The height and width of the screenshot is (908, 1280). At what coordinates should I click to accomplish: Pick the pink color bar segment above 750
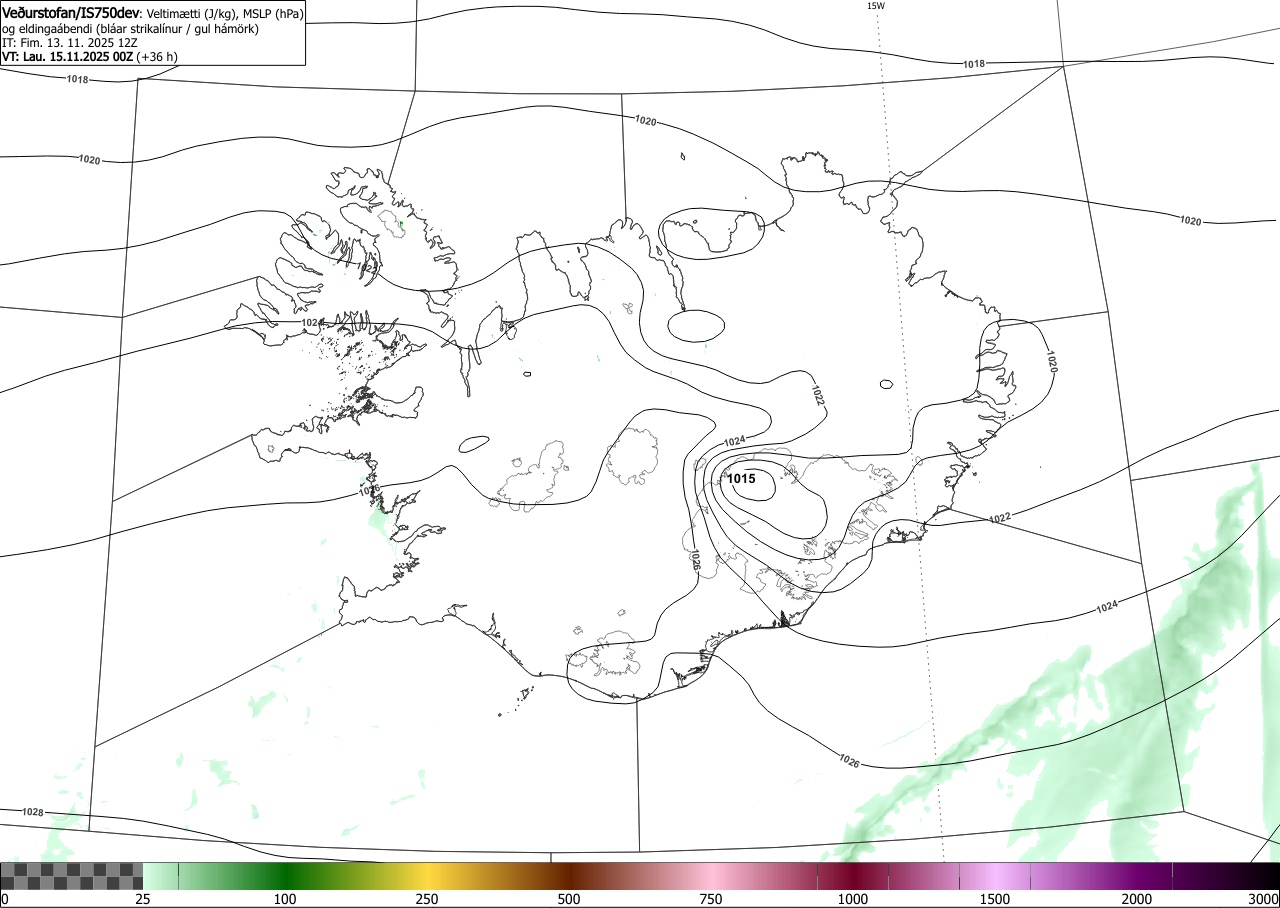click(x=711, y=876)
